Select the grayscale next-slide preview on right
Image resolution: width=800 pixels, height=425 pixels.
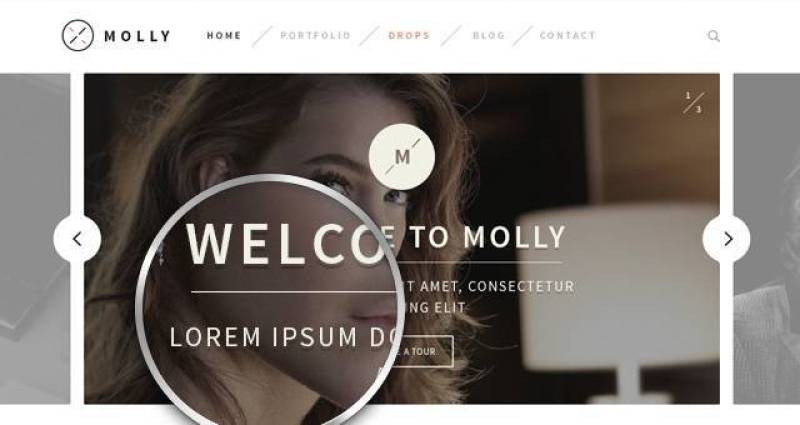click(767, 239)
